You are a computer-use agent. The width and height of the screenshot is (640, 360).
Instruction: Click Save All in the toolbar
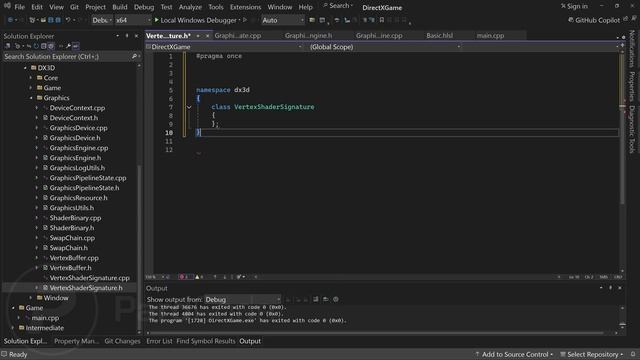coord(58,20)
